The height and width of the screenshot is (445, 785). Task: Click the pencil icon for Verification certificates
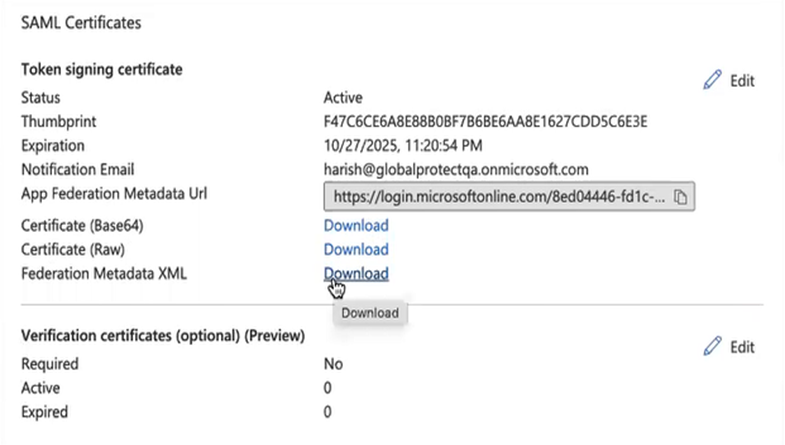[712, 346]
